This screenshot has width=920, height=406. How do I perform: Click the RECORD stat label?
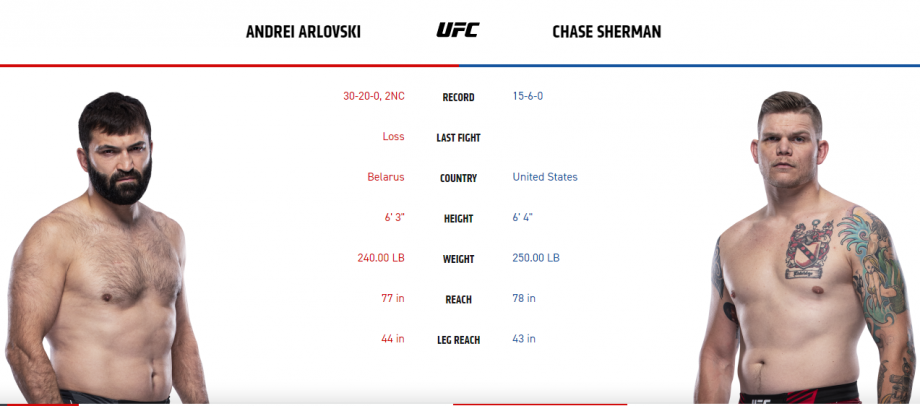pyautogui.click(x=458, y=97)
